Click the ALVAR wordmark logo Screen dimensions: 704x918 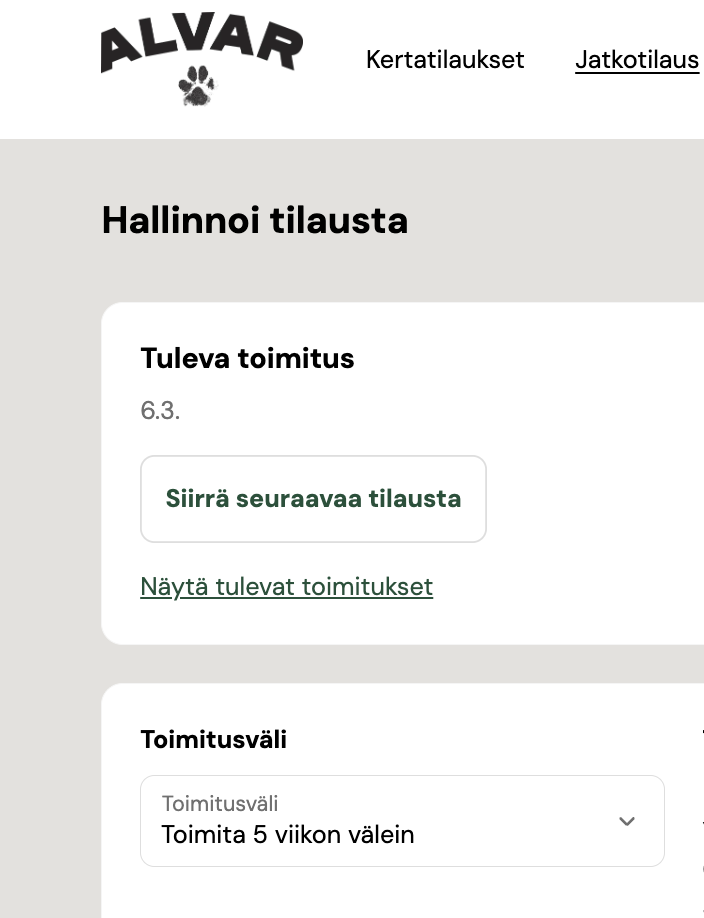(x=201, y=46)
